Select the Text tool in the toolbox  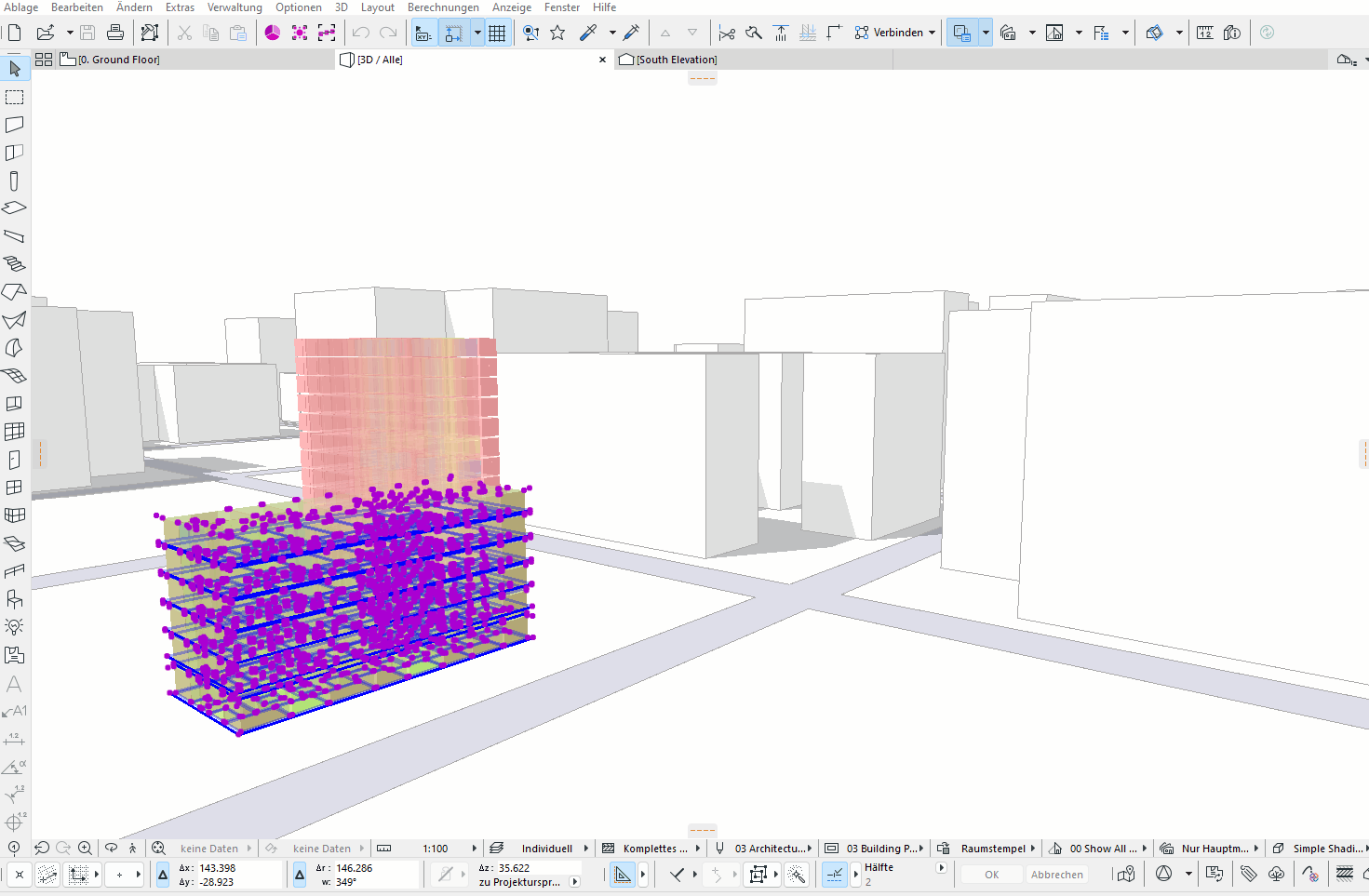pyautogui.click(x=15, y=684)
